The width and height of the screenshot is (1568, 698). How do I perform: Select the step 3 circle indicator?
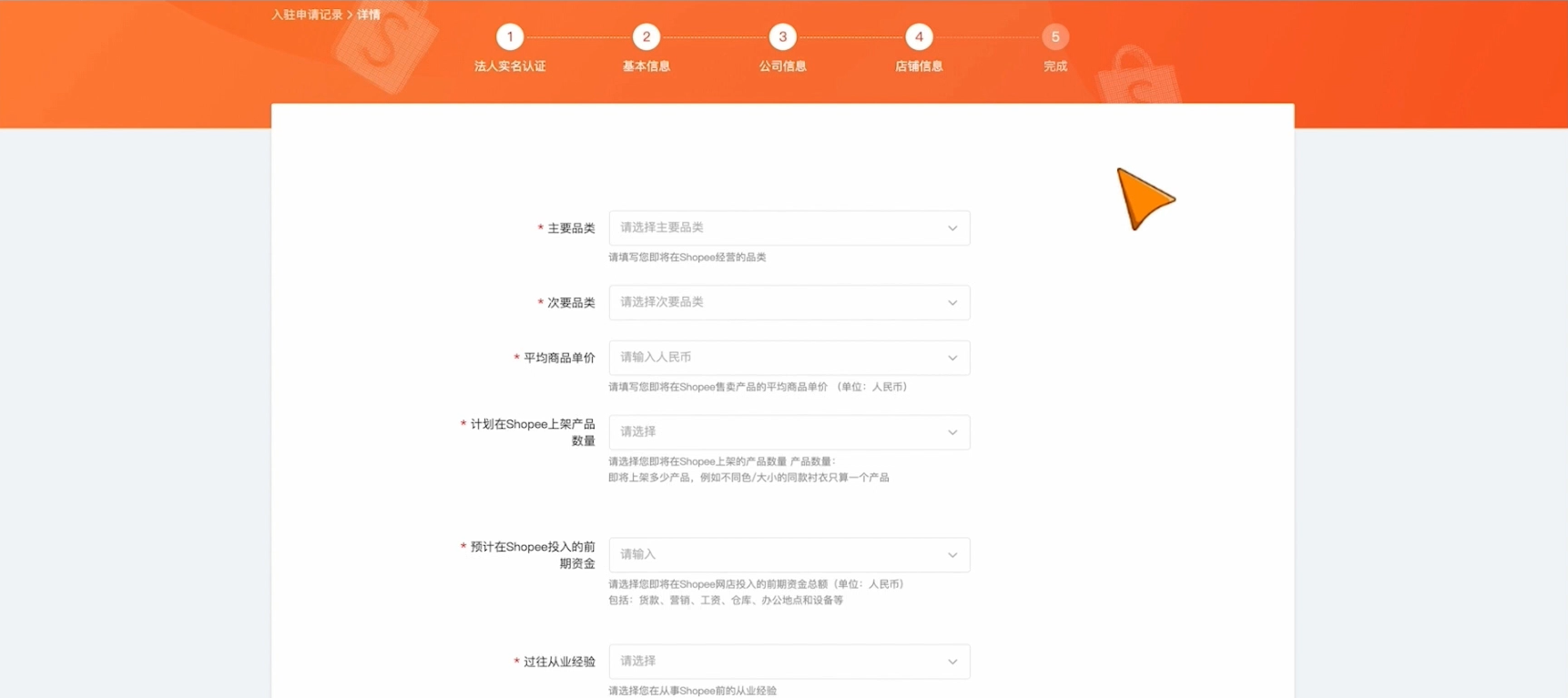pyautogui.click(x=782, y=37)
